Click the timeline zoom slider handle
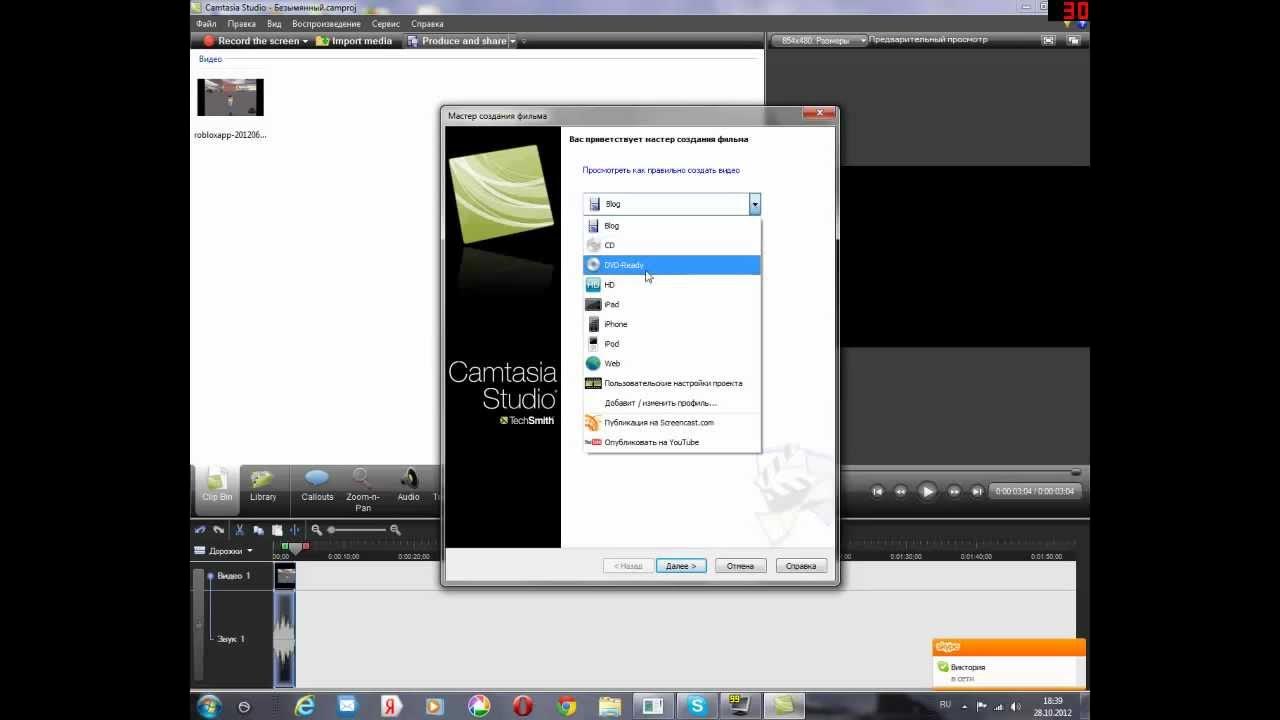 click(x=333, y=530)
